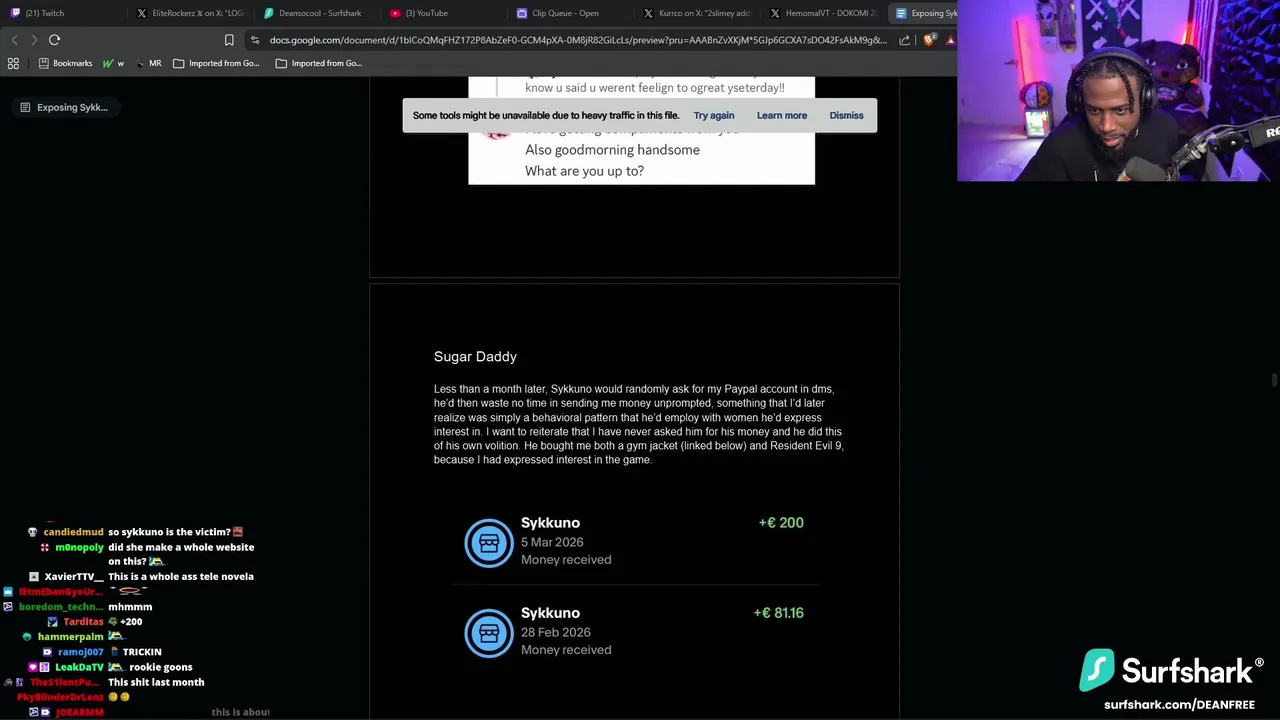Open the 'Exposing Sykk...' document outline entry
1280x720 pixels.
[64, 107]
